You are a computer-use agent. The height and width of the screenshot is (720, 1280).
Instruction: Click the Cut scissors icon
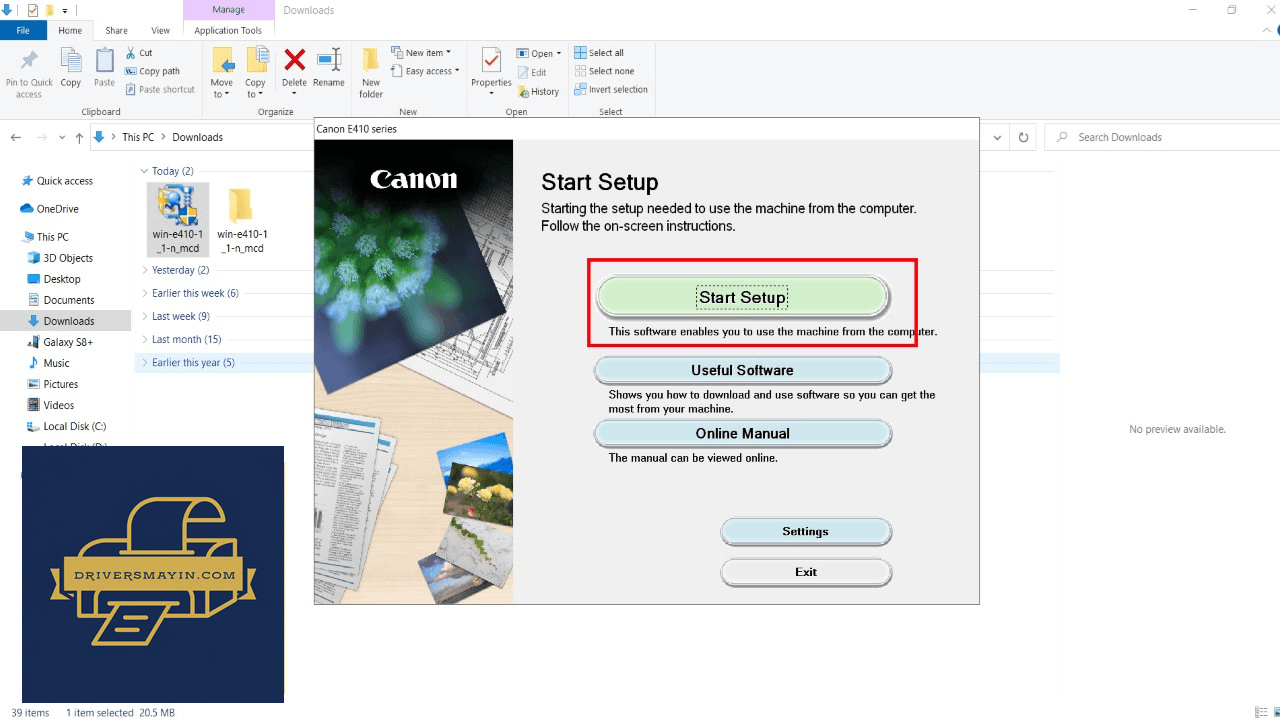tap(131, 53)
